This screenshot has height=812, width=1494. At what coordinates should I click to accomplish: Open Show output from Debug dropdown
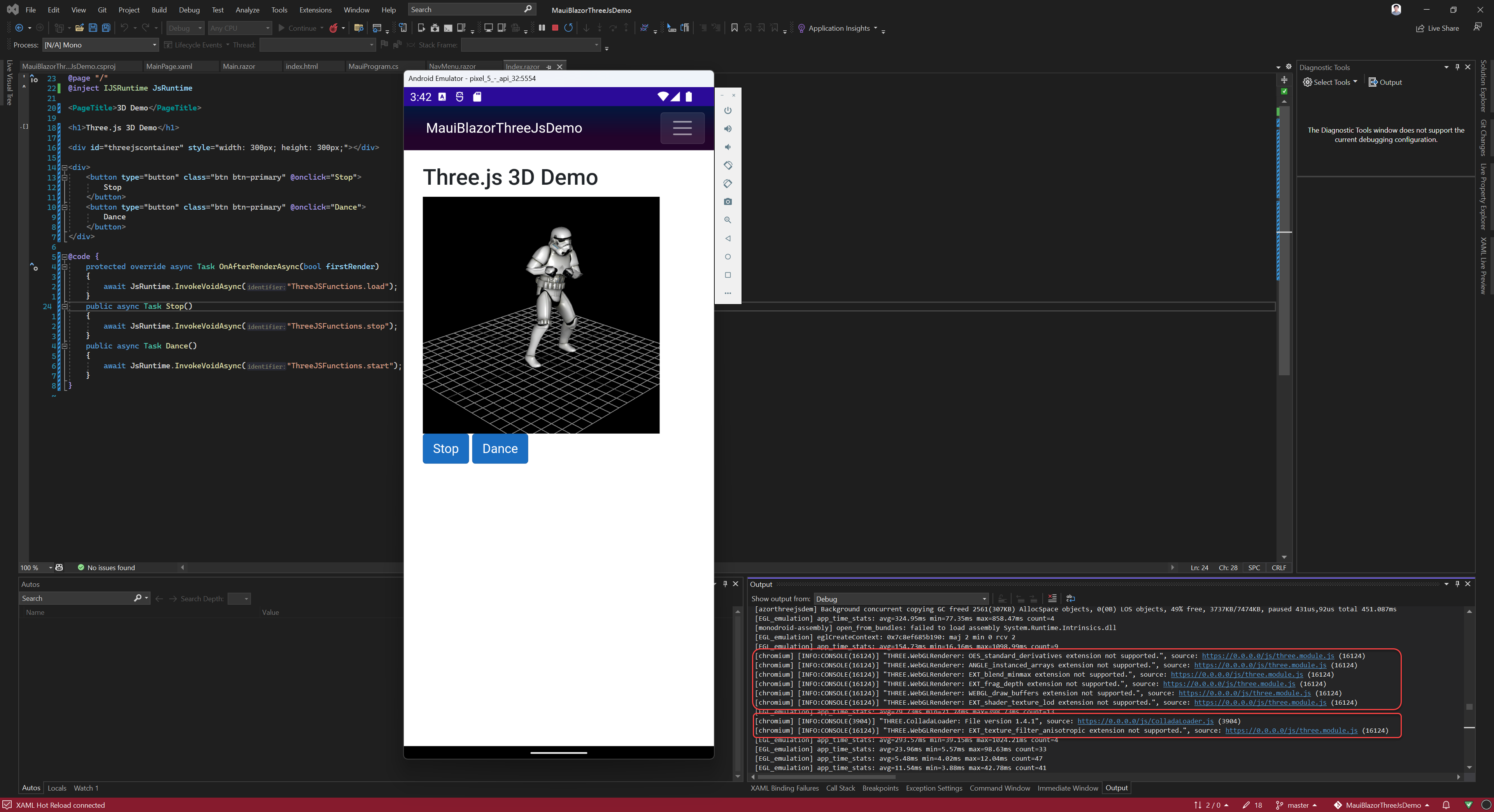tap(984, 599)
